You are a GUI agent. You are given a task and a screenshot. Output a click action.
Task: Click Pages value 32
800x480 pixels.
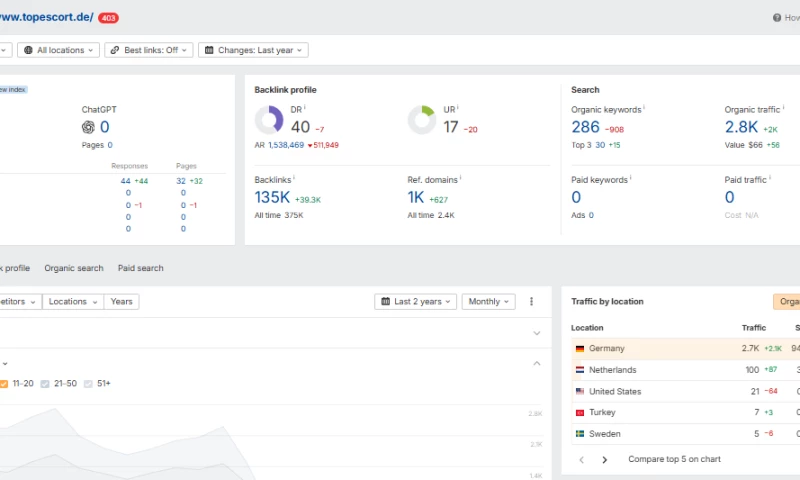tap(181, 181)
